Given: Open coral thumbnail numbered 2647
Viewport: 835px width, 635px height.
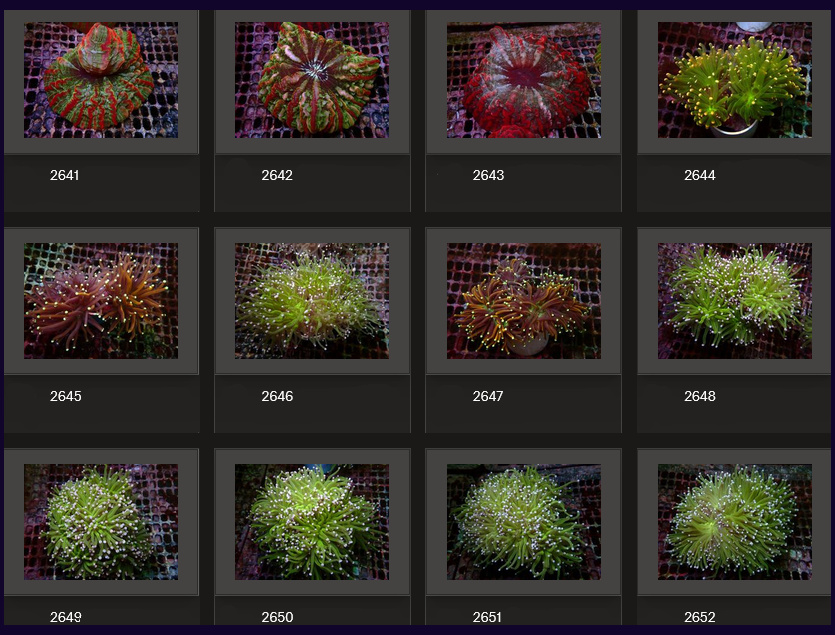Looking at the screenshot, I should point(524,301).
